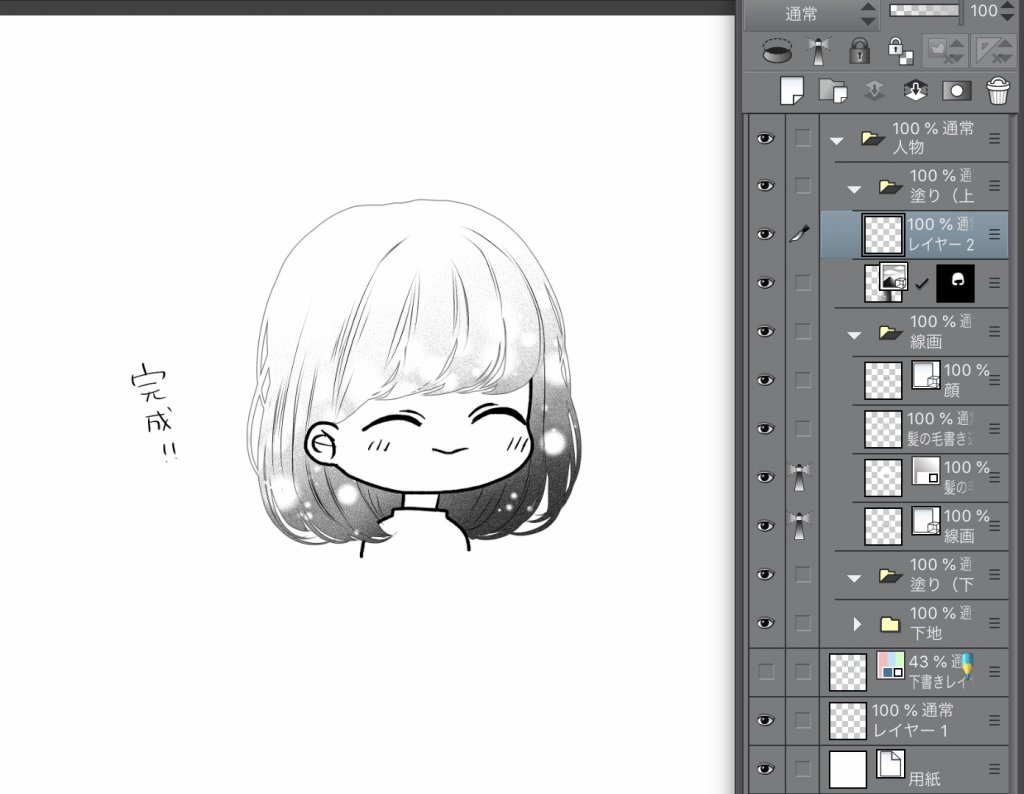
Task: Click the black layer mask thumbnail
Action: click(x=955, y=283)
